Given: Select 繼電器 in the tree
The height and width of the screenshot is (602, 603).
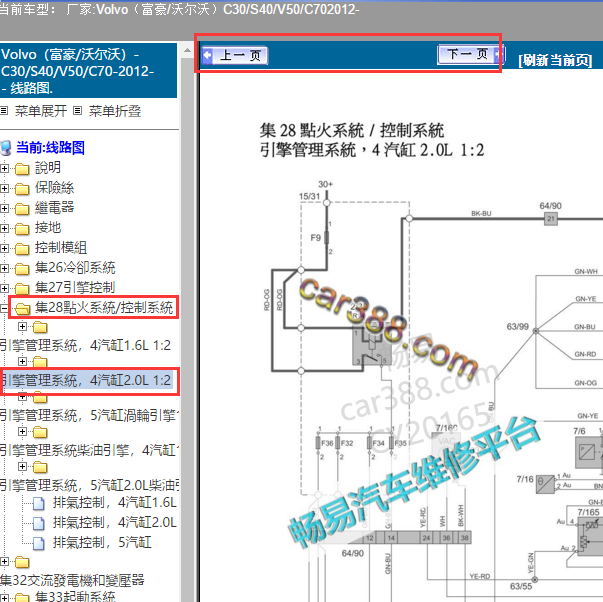Looking at the screenshot, I should click(54, 208).
